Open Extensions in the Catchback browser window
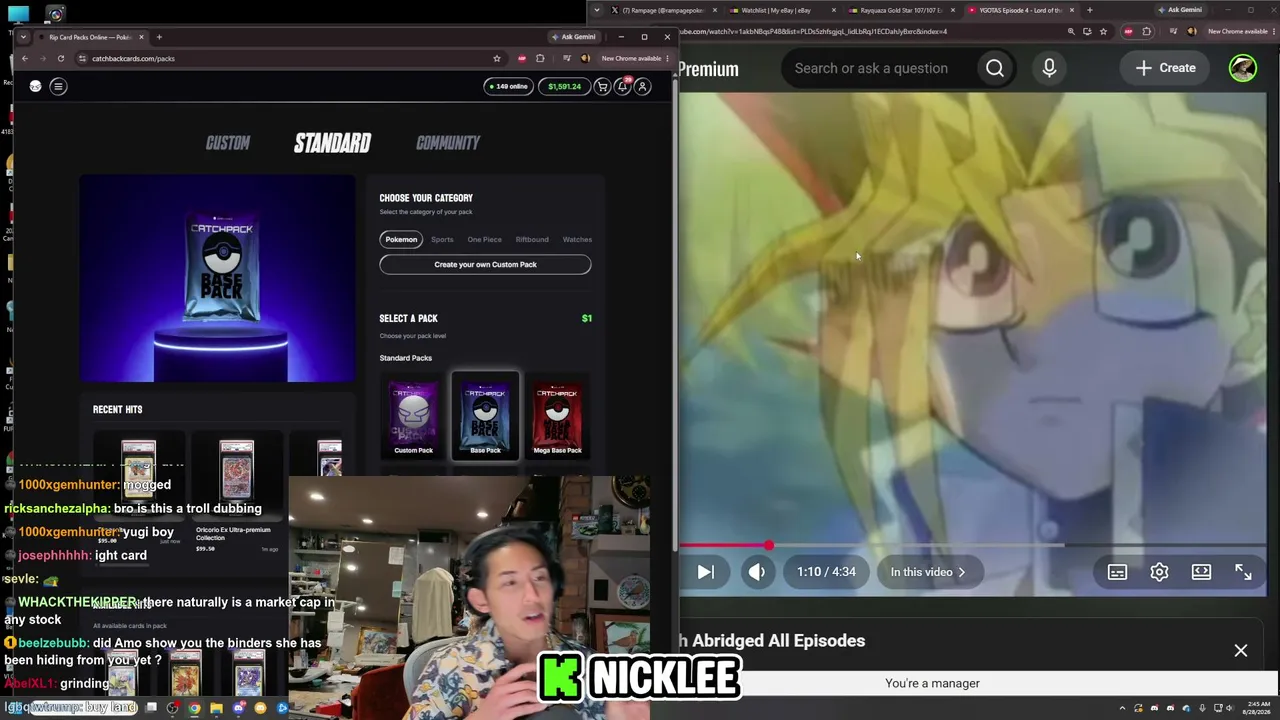This screenshot has height=720, width=1280. coord(540,58)
